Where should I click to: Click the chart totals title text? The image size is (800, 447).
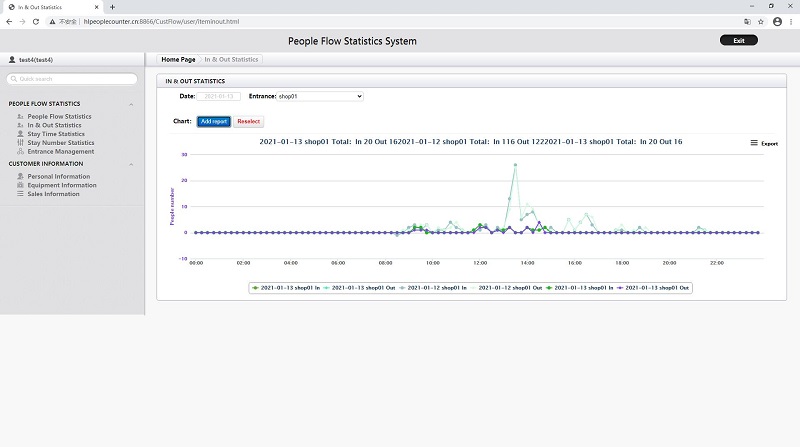(470, 141)
